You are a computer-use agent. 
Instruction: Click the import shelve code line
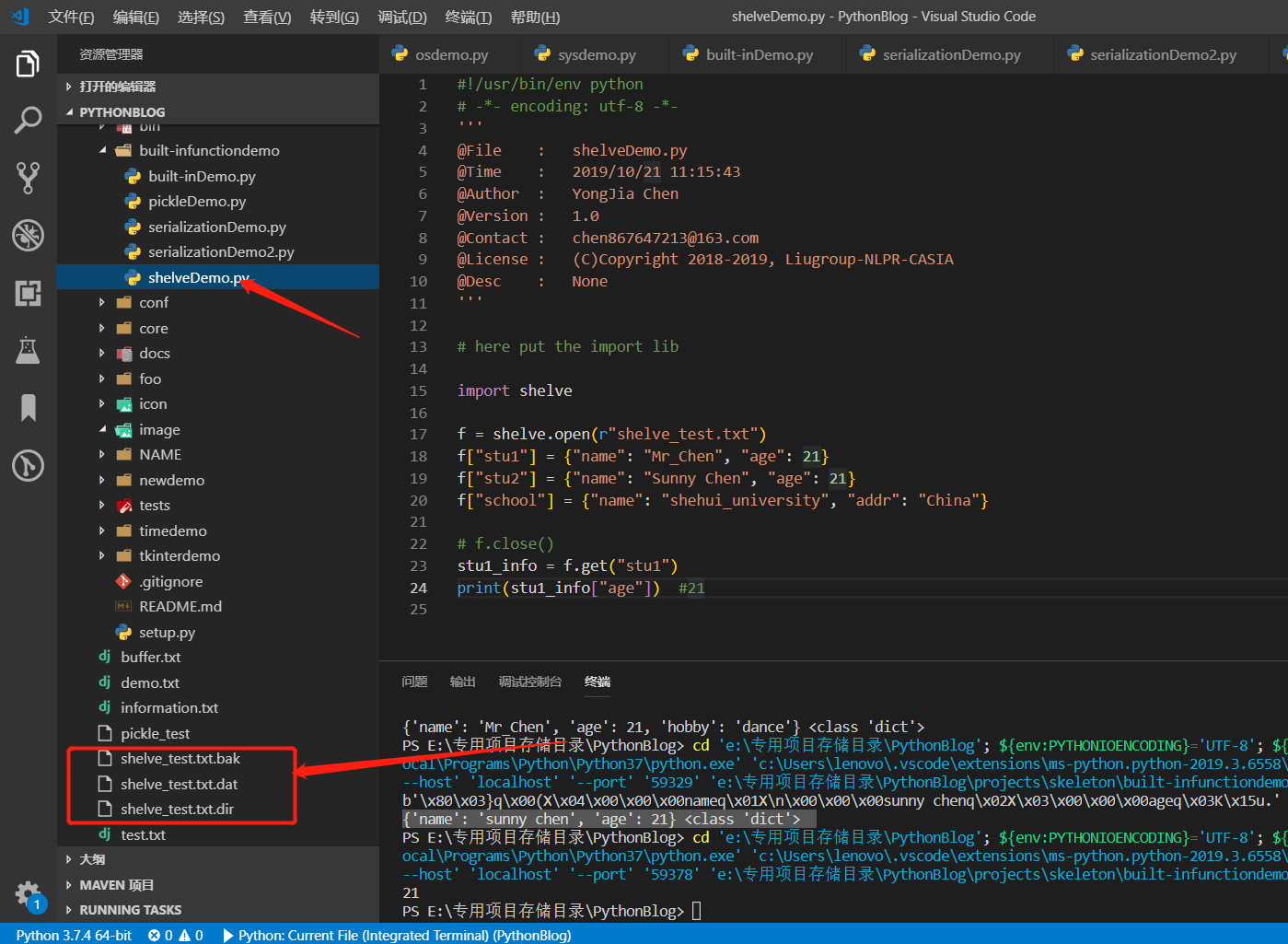(515, 390)
